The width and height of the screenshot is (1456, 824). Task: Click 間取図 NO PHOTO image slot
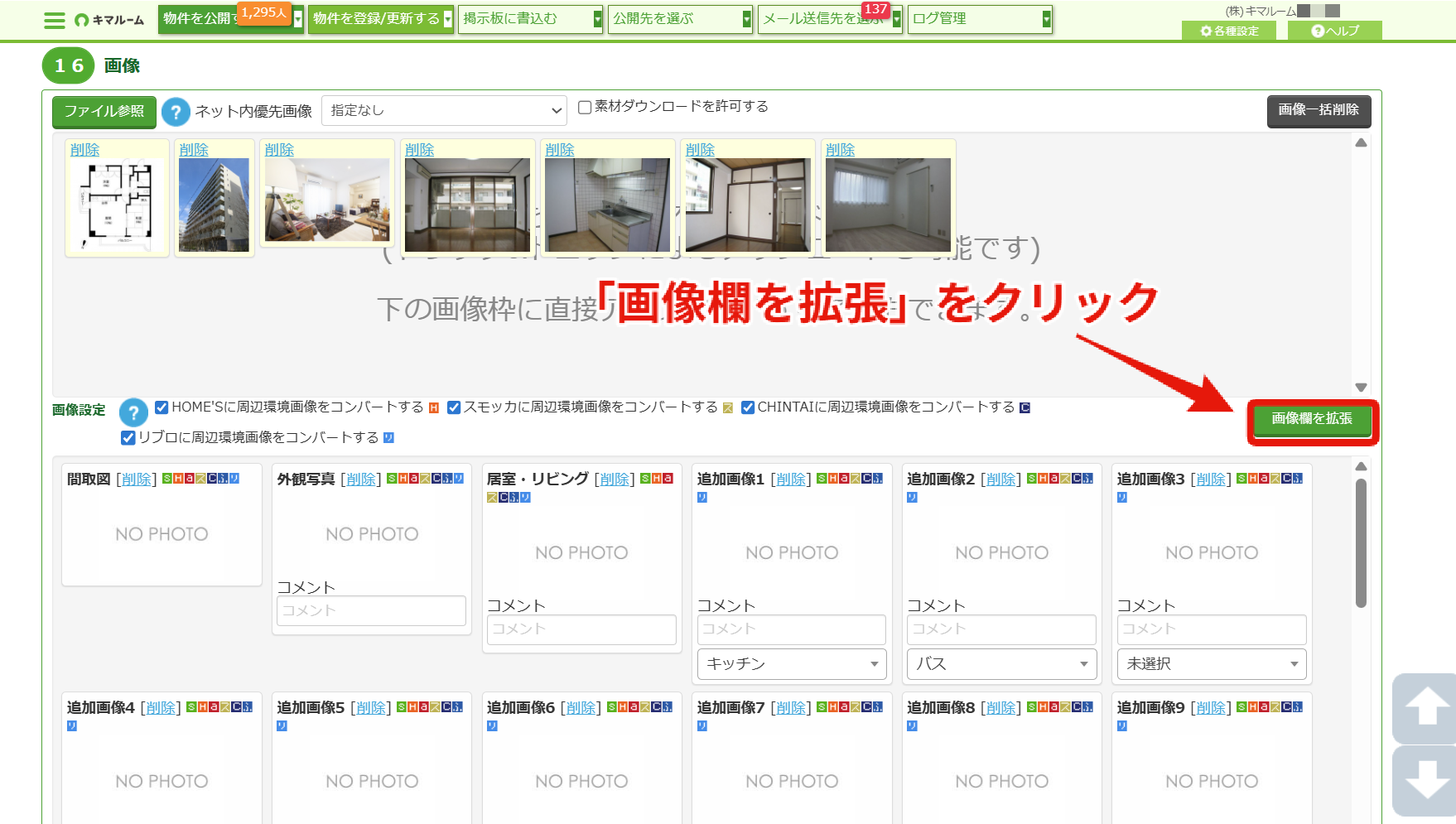tap(162, 534)
